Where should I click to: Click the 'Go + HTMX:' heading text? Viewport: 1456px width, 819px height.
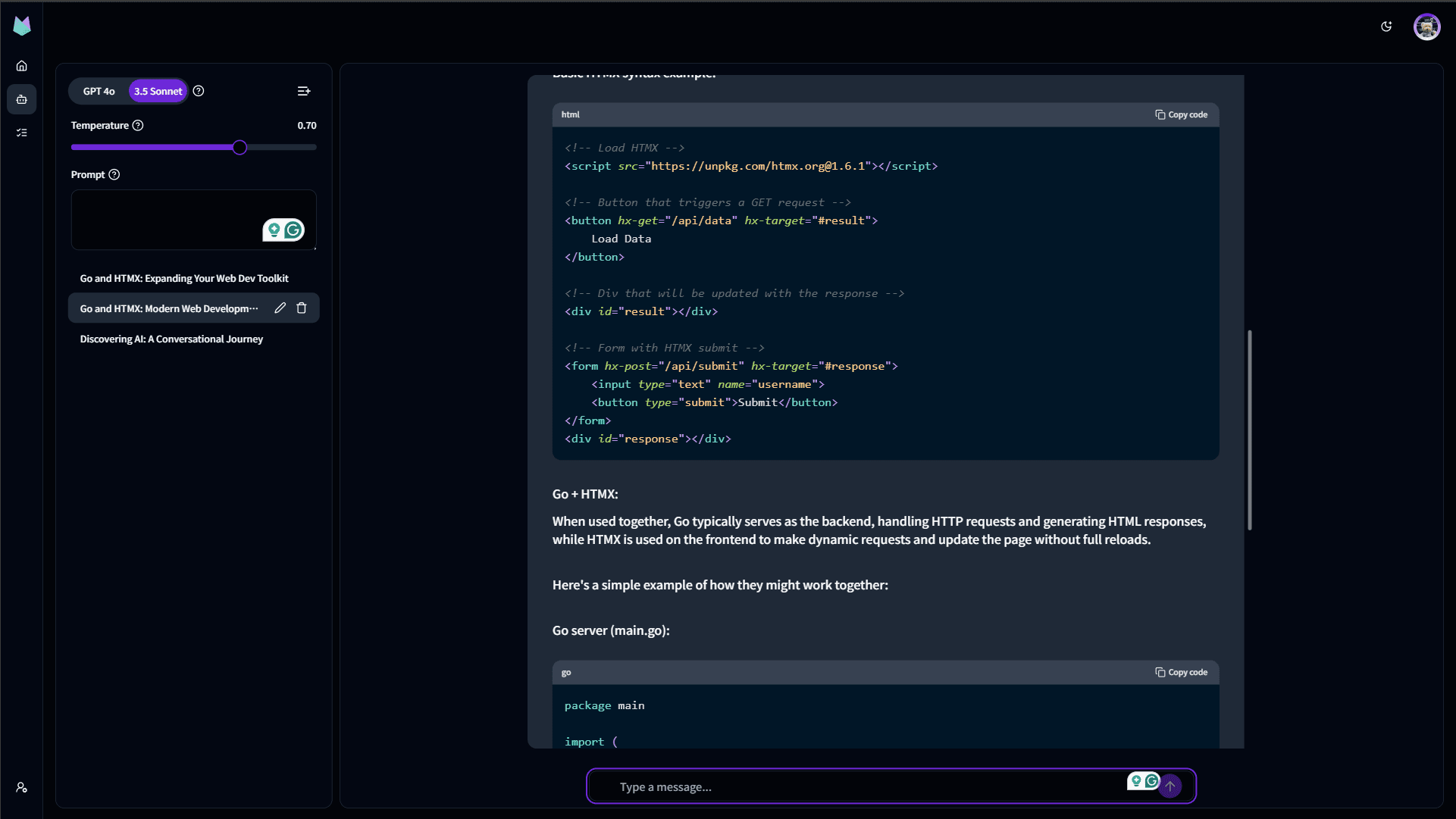(x=585, y=495)
